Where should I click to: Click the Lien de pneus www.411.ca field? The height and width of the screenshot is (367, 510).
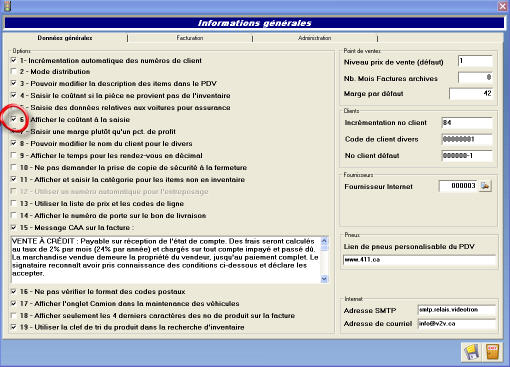coord(419,260)
